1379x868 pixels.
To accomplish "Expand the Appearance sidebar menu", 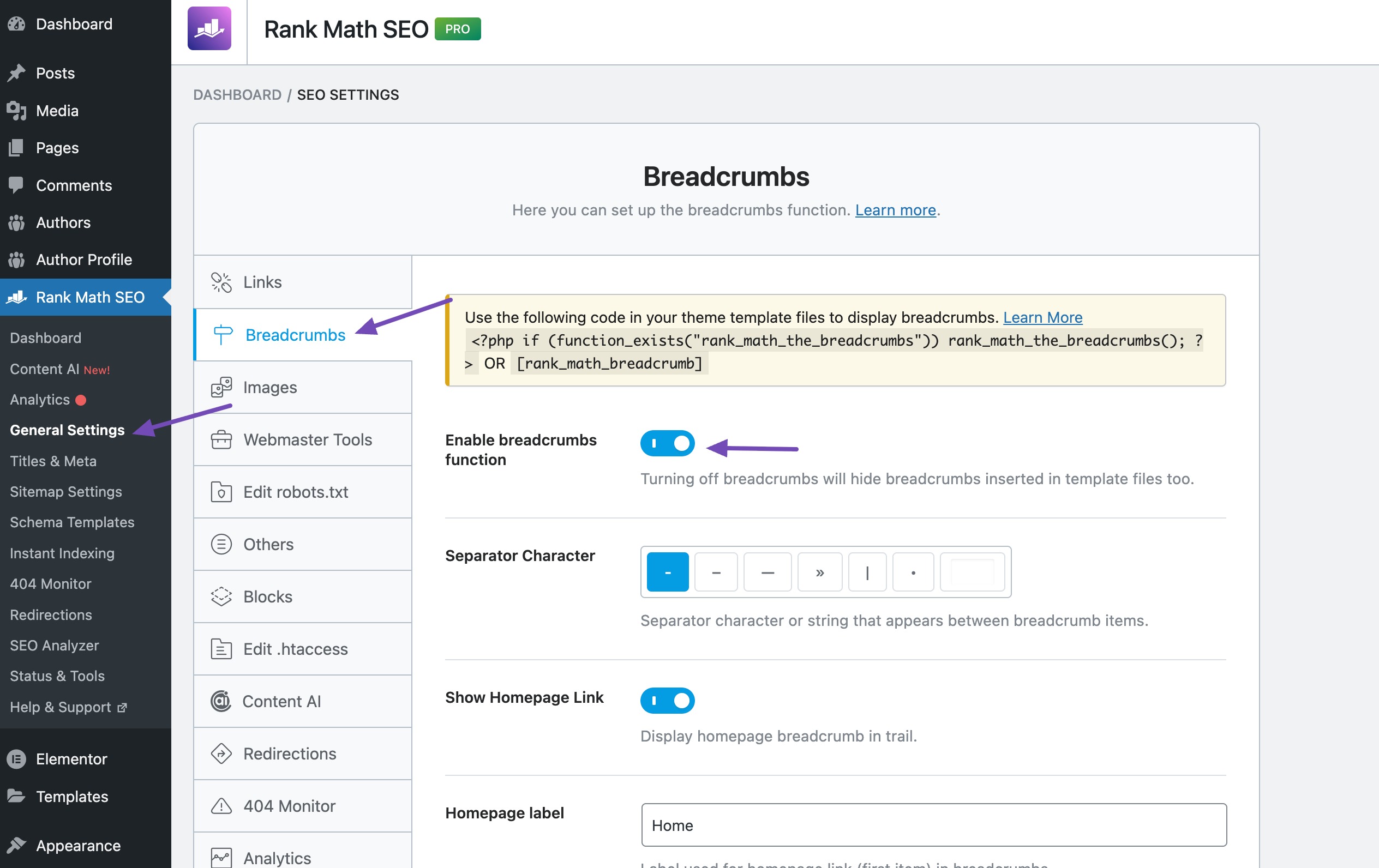I will point(77,846).
